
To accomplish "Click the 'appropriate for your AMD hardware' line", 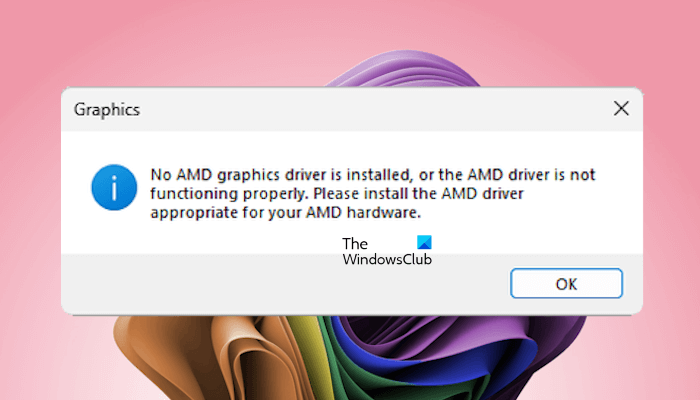I will [285, 213].
